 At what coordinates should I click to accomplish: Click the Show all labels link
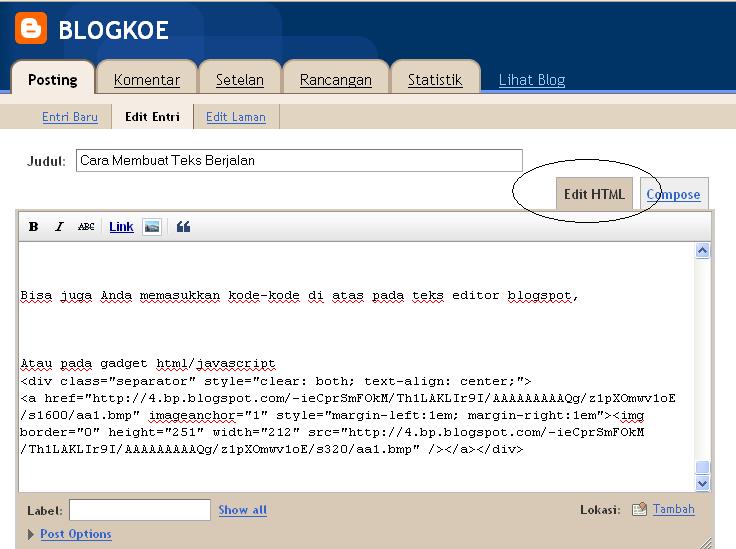pos(243,510)
